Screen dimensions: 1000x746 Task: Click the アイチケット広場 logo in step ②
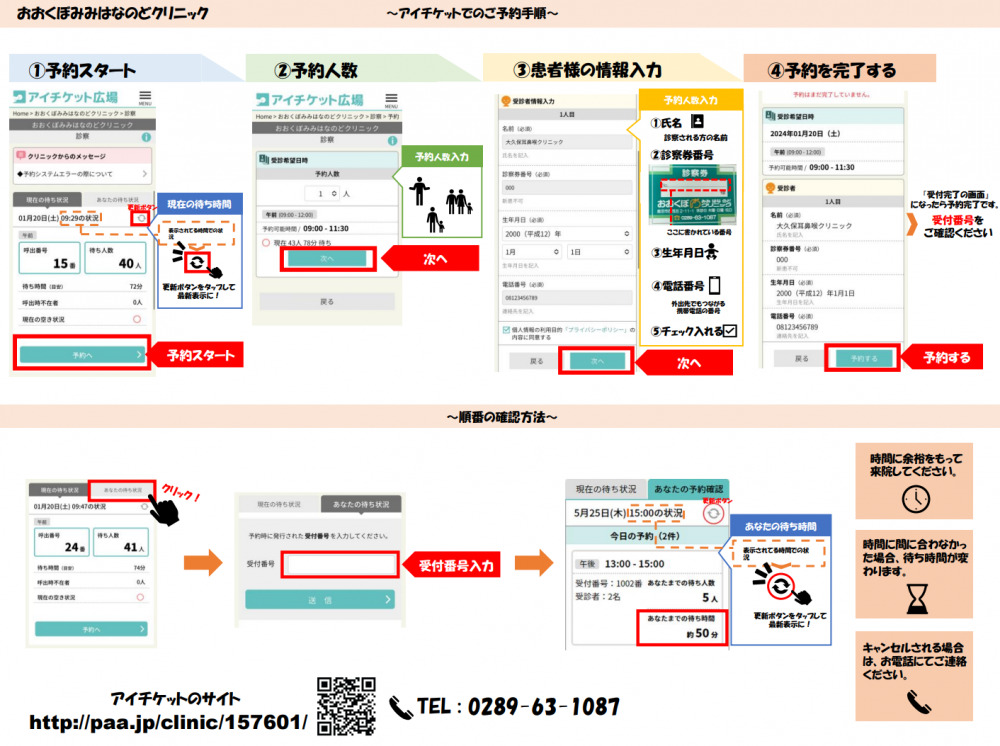tap(310, 100)
